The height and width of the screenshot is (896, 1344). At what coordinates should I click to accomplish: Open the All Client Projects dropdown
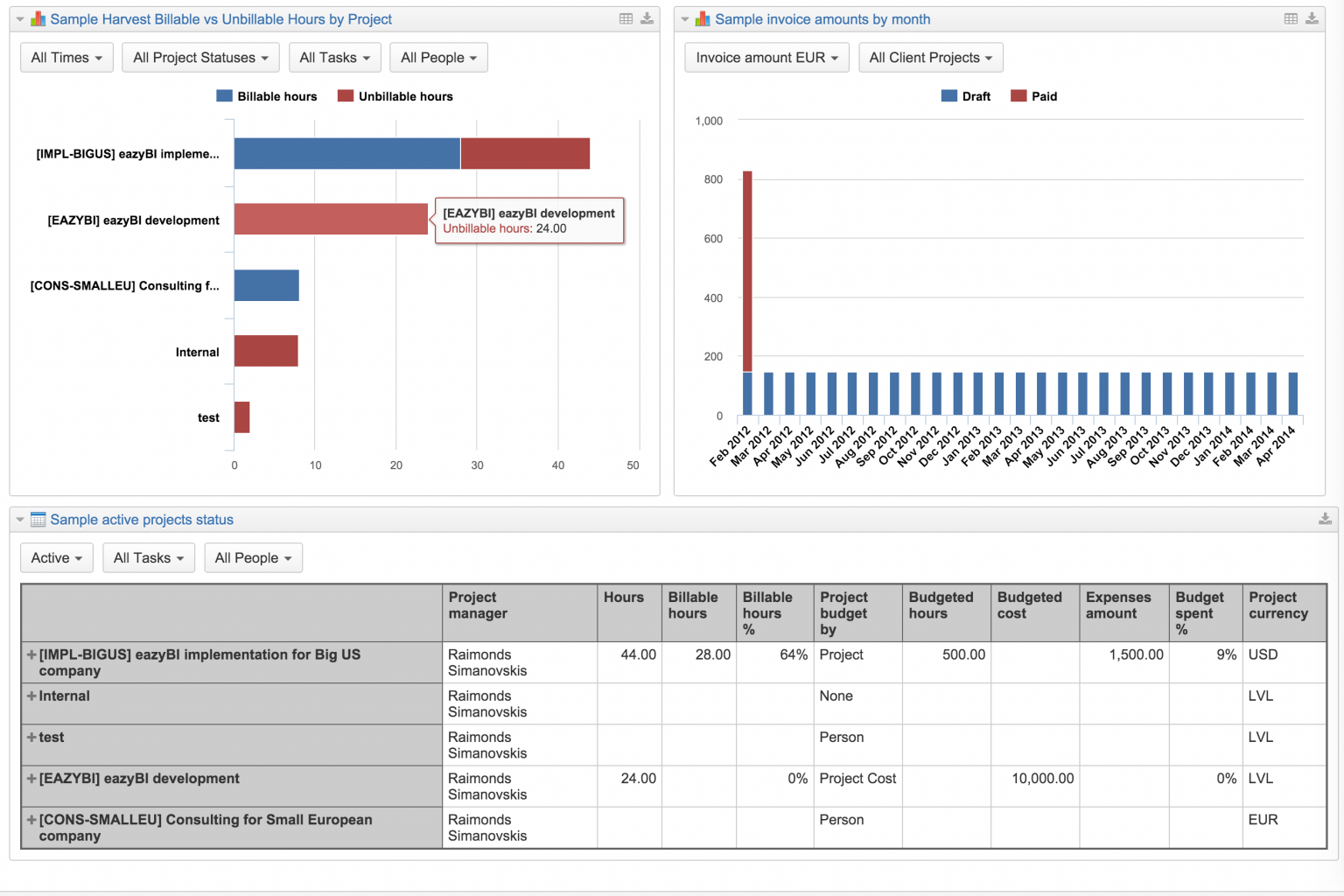[930, 57]
